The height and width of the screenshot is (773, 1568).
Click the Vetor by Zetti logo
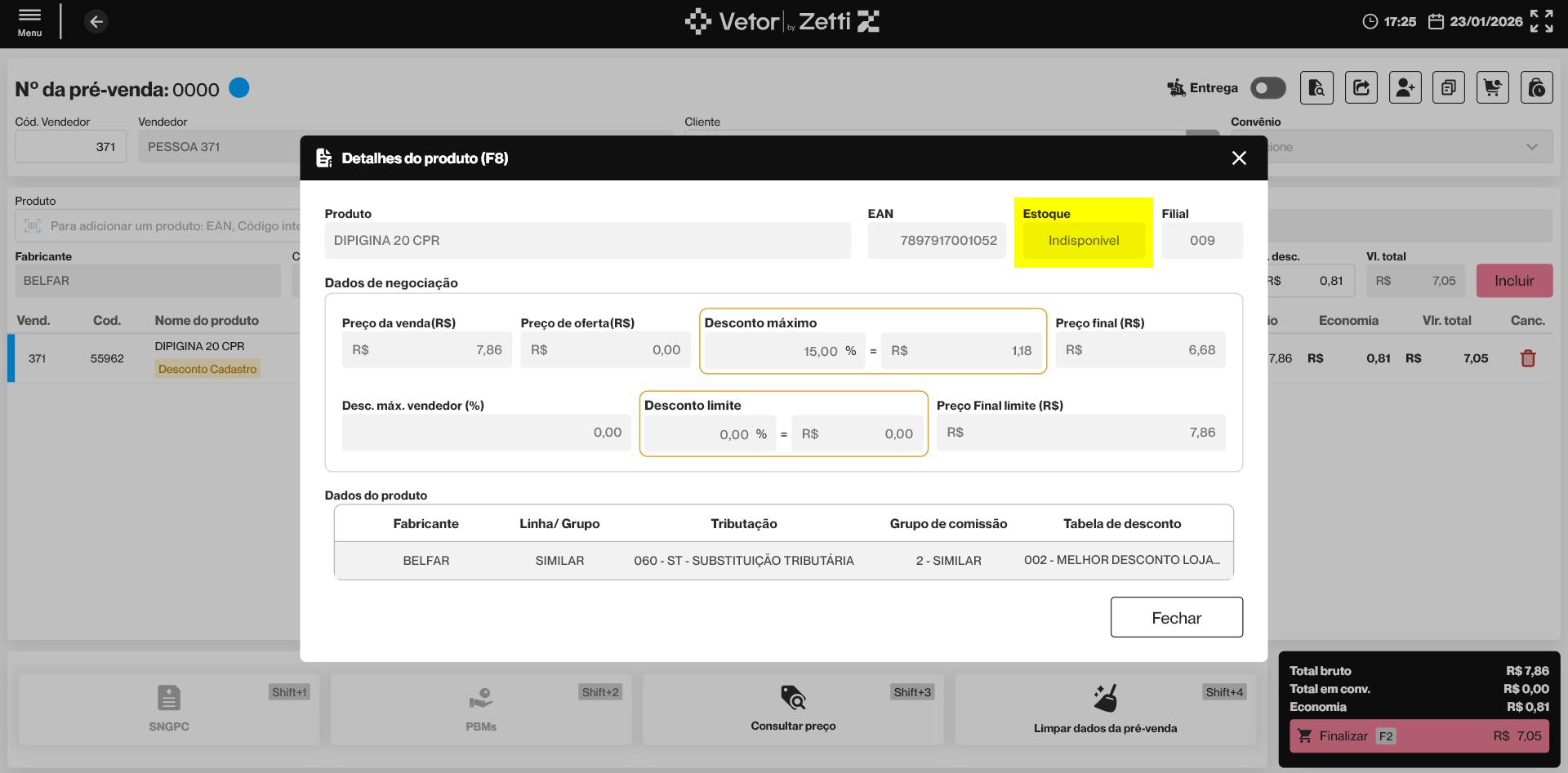click(782, 21)
